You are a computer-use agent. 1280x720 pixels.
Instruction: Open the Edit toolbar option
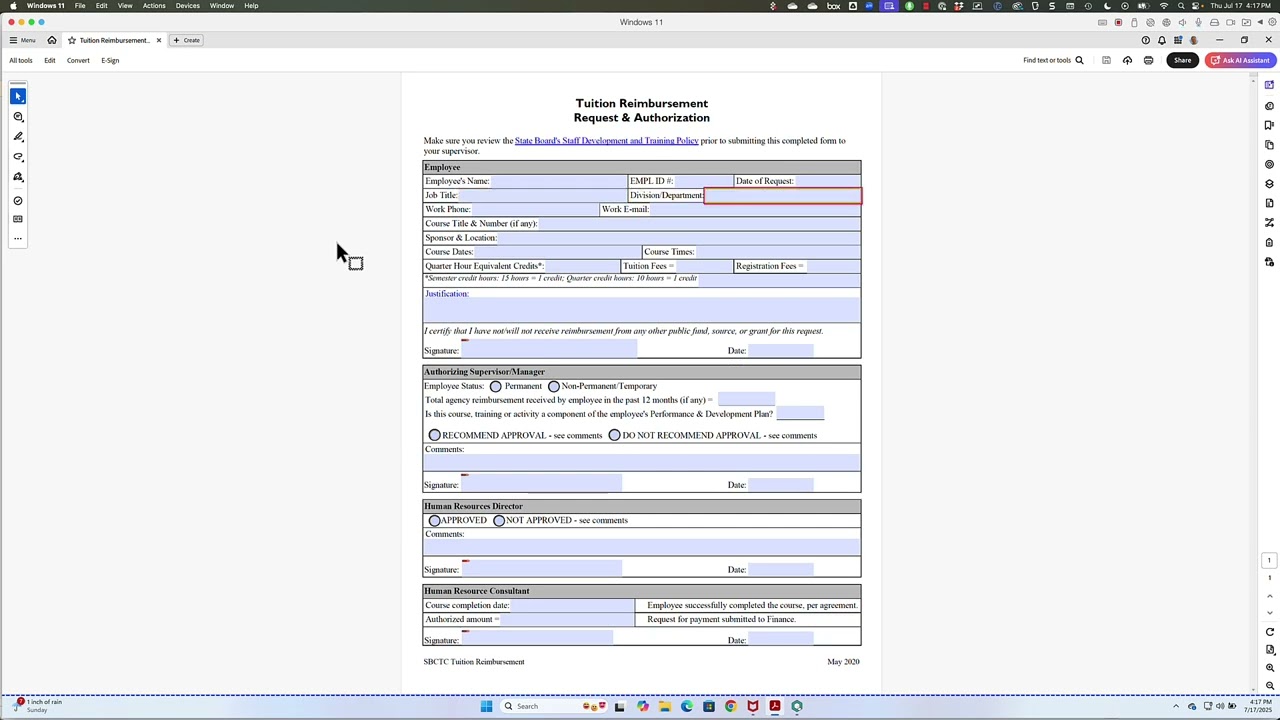pos(50,60)
